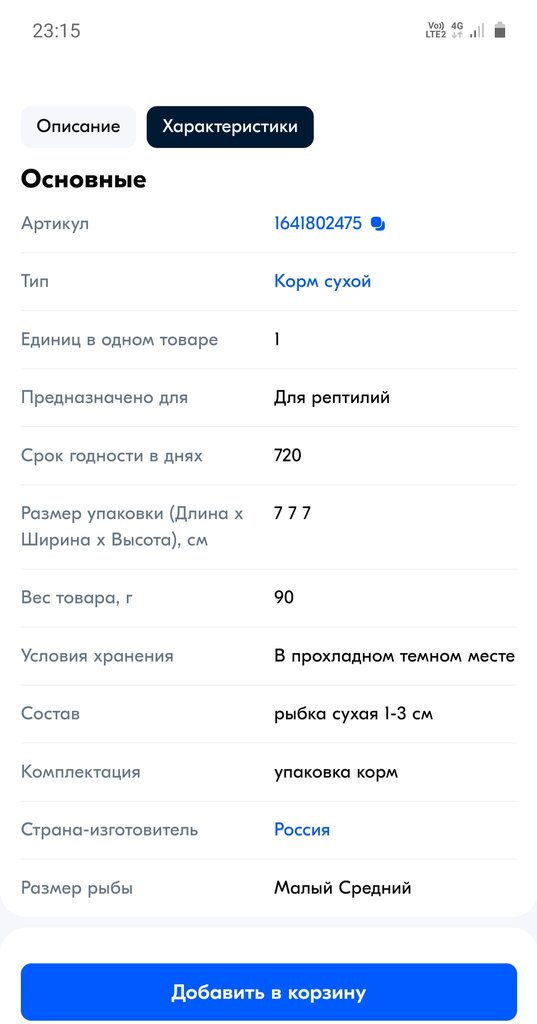Tap the package size value 7 7 7
Screen dimensions: 537x1024
[293, 513]
